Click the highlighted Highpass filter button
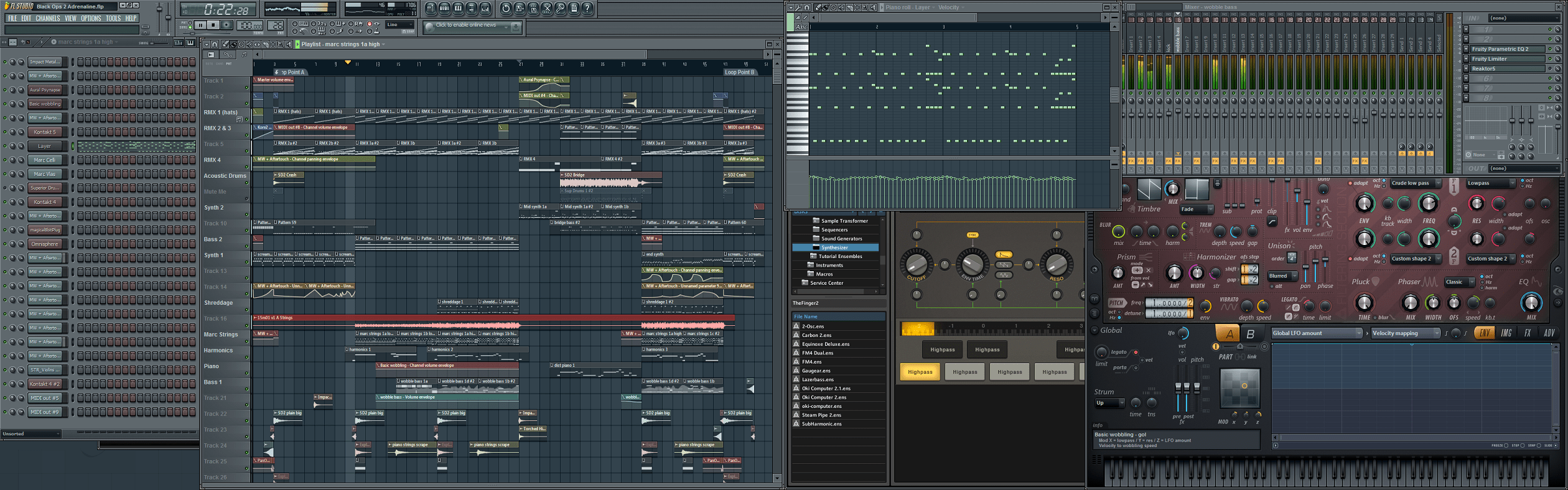This screenshot has width=1568, height=490. click(920, 372)
